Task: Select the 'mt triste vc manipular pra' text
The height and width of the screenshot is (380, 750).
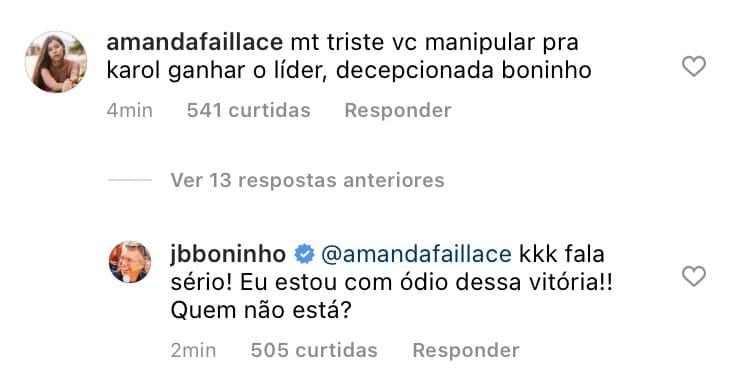Action: tap(434, 42)
